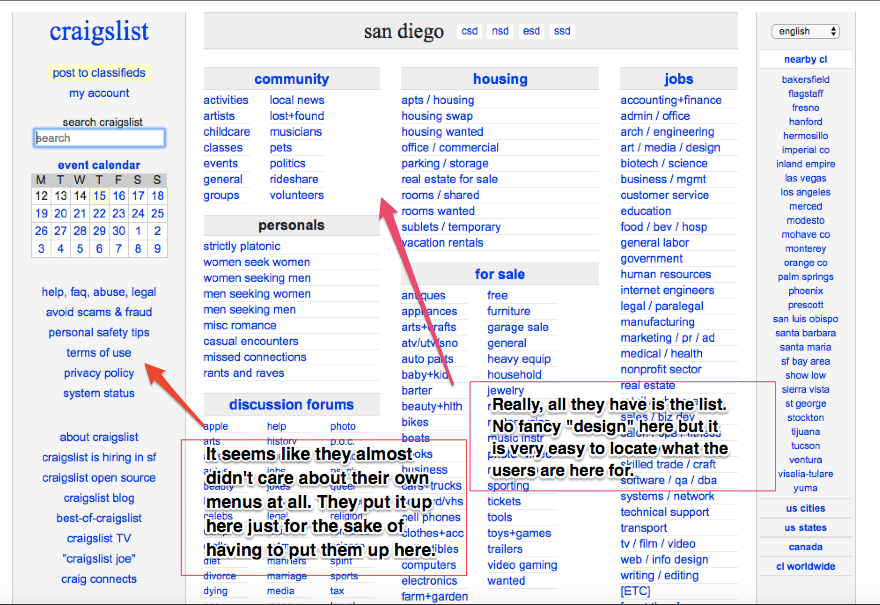Open the community section heading
This screenshot has width=880, height=605.
point(291,79)
